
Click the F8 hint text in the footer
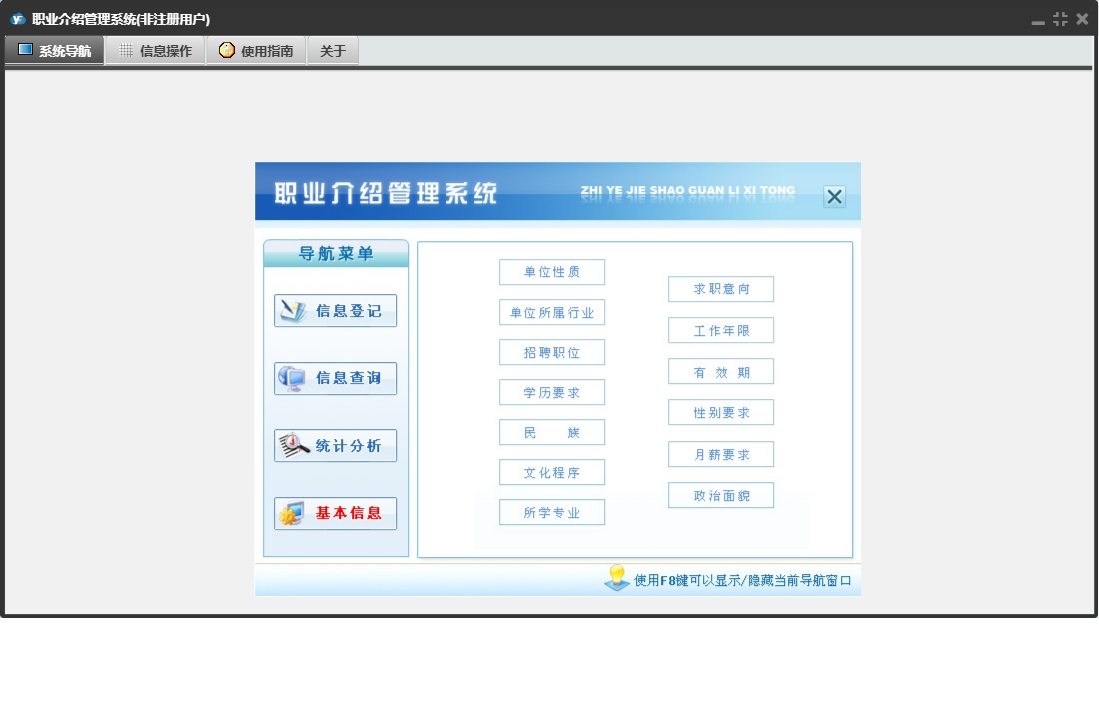tap(742, 580)
